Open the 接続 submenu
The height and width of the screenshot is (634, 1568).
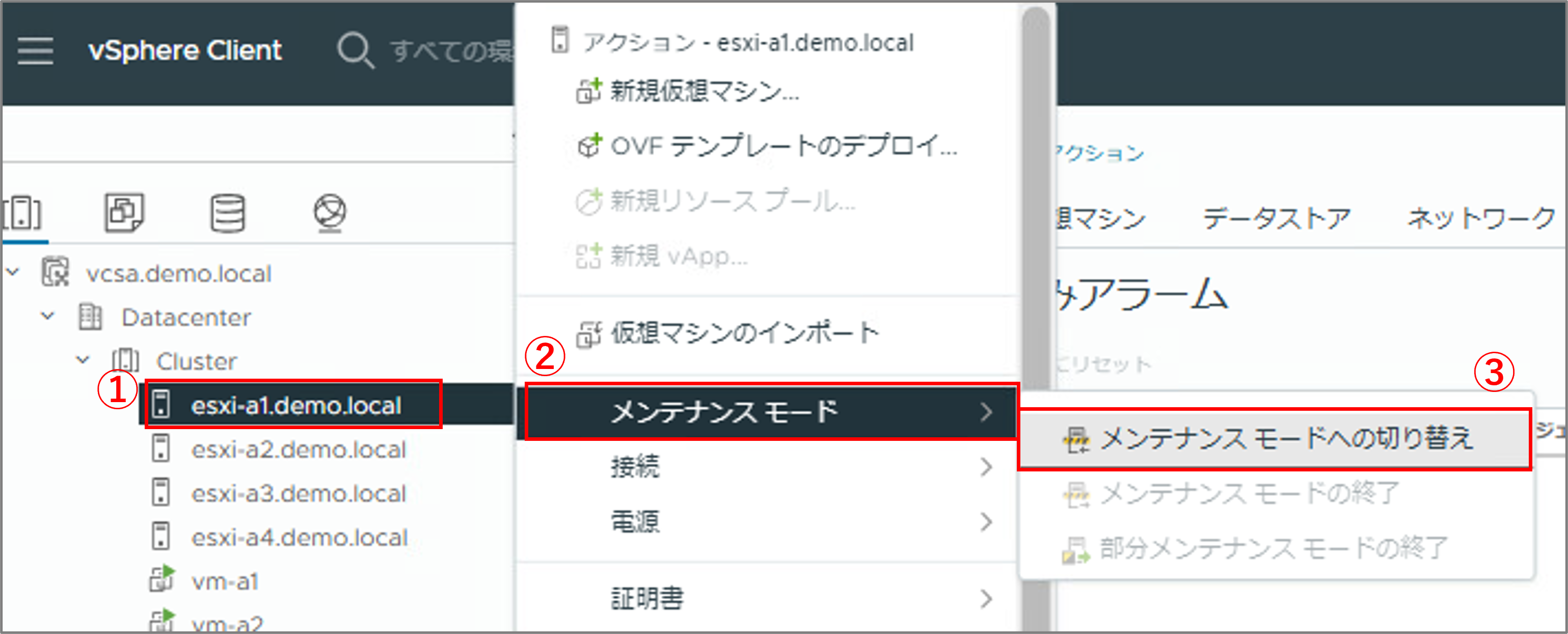click(766, 467)
